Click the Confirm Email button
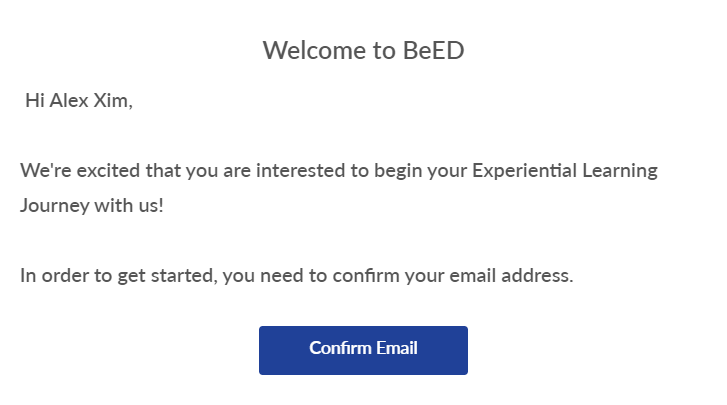727x405 pixels. (363, 349)
